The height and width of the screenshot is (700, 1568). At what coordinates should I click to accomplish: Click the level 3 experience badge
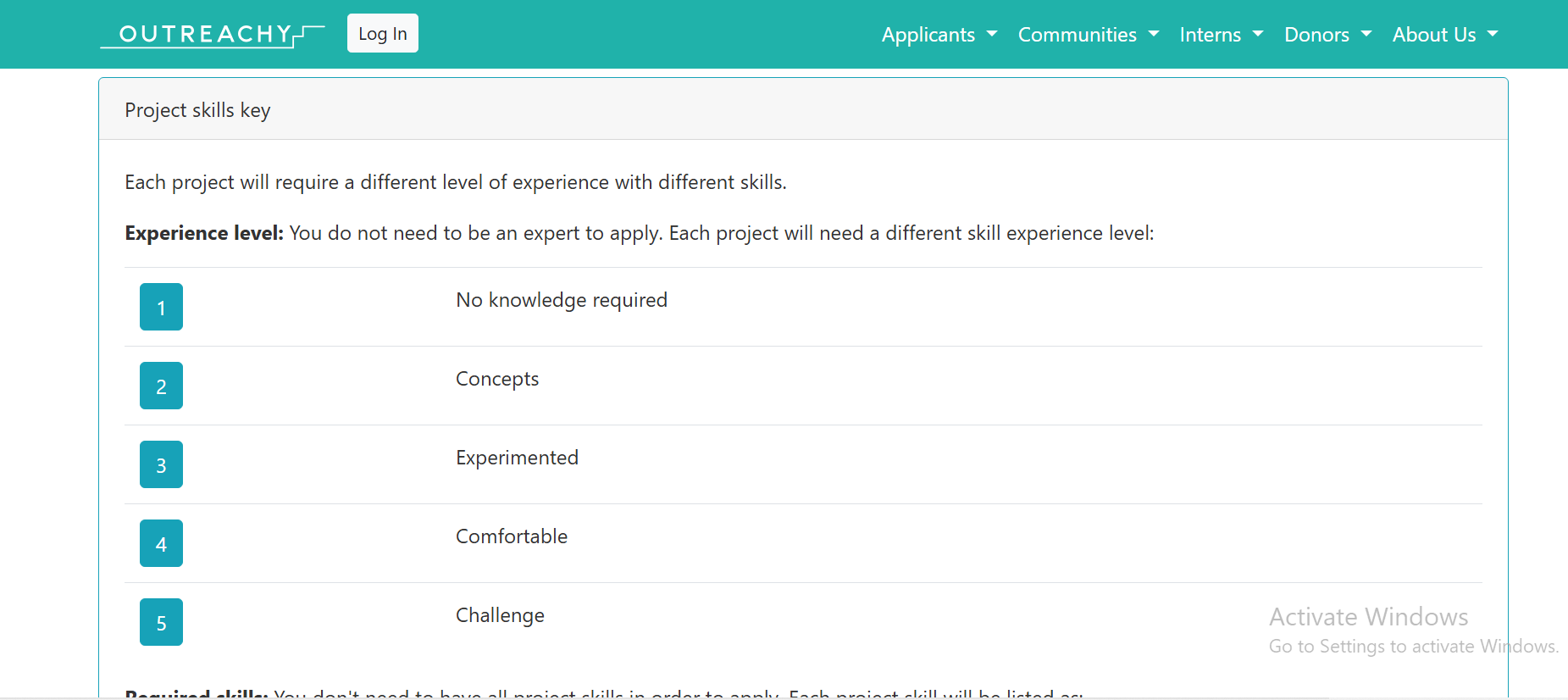pyautogui.click(x=161, y=464)
